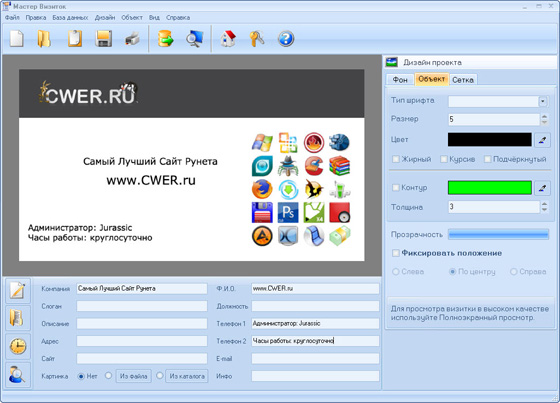Image resolution: width=560 pixels, height=403 pixels.
Task: Select the Из файла radio button
Action: click(x=109, y=375)
